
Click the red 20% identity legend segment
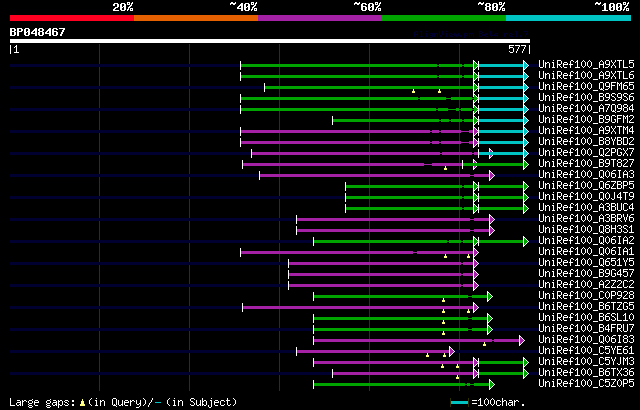(72, 18)
